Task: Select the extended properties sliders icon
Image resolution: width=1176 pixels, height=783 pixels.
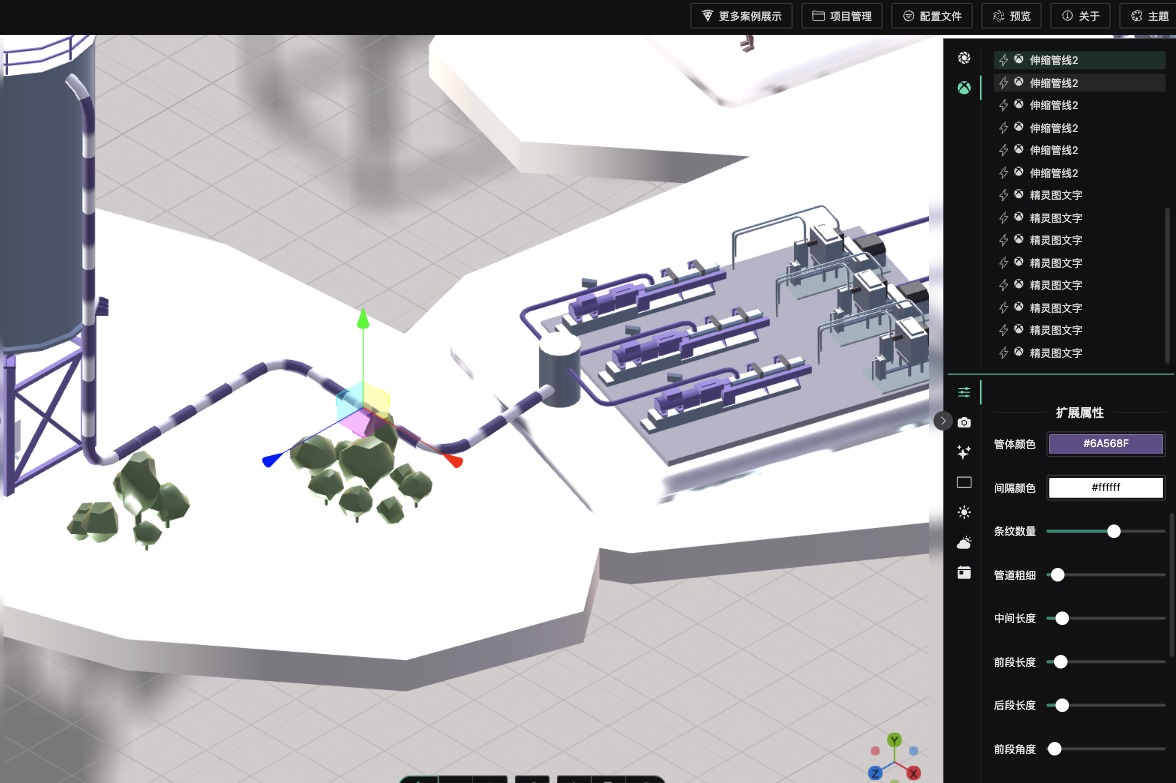Action: coord(964,392)
